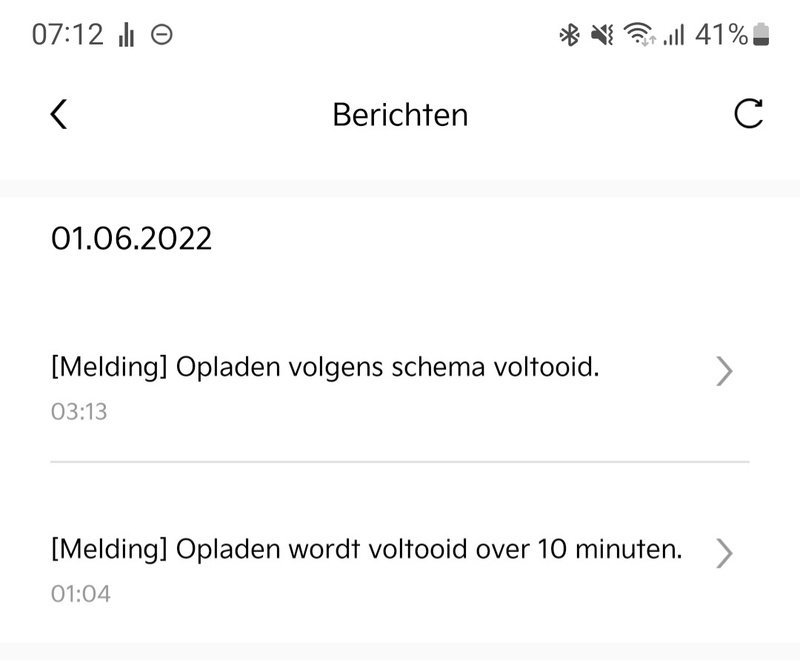Tap the mobile signal strength icon
The width and height of the screenshot is (800, 667).
coord(674,36)
